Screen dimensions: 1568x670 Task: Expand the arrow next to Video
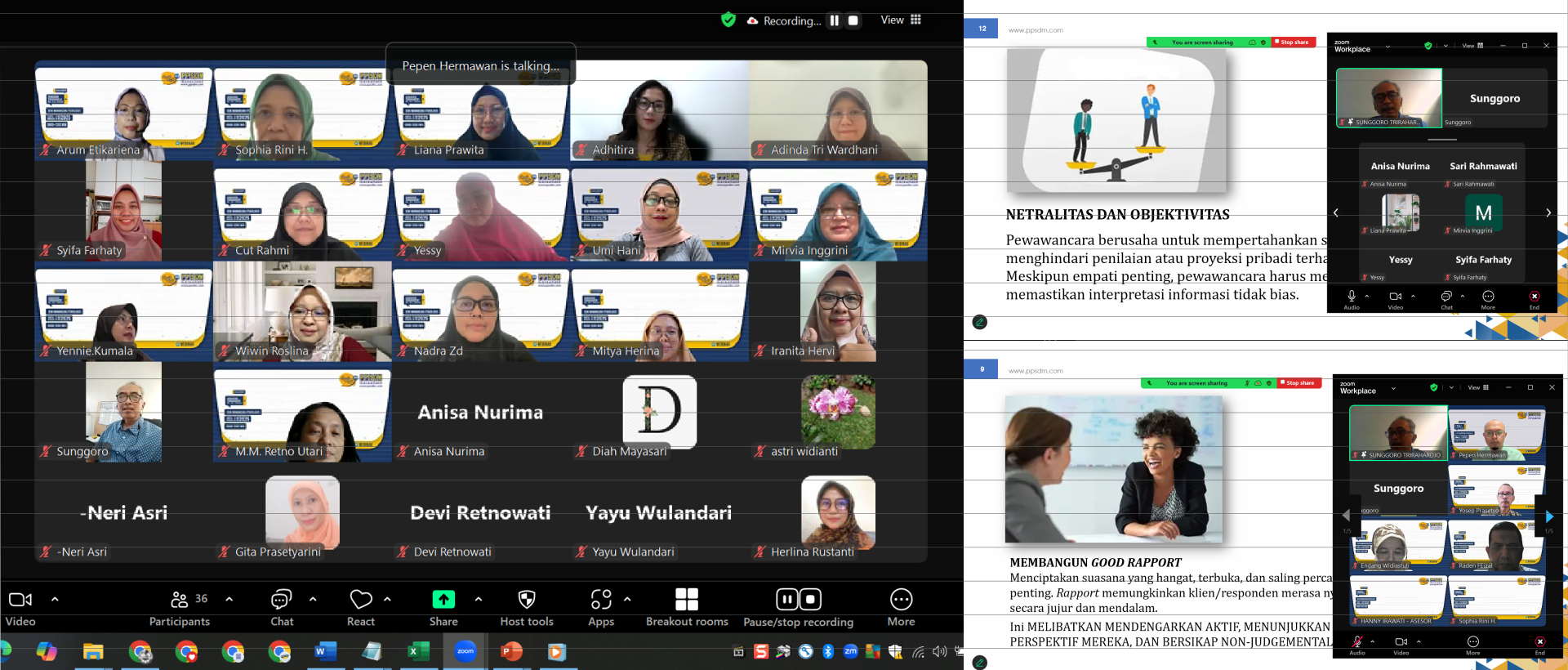pyautogui.click(x=56, y=599)
